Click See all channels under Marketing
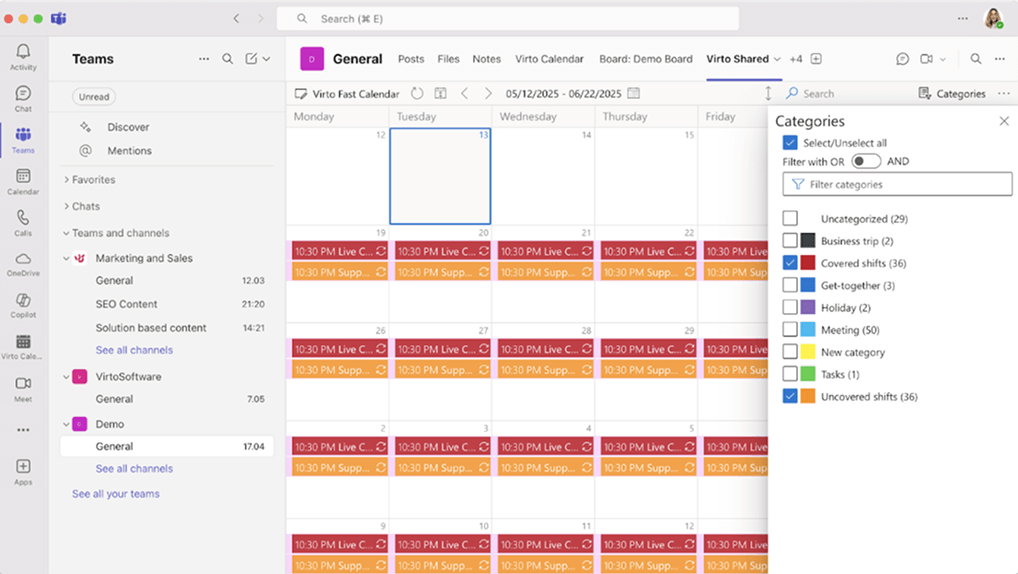Image resolution: width=1018 pixels, height=574 pixels. (x=134, y=350)
